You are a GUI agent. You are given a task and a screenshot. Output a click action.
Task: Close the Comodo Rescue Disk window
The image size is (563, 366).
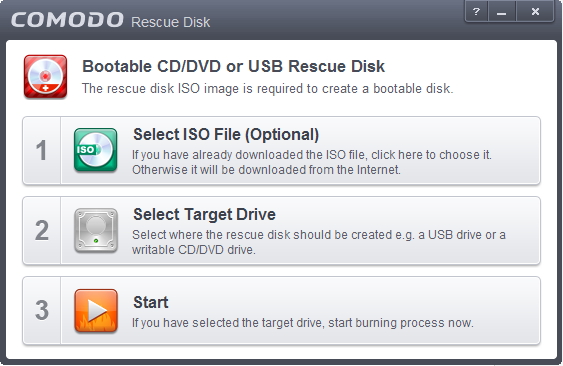[535, 12]
